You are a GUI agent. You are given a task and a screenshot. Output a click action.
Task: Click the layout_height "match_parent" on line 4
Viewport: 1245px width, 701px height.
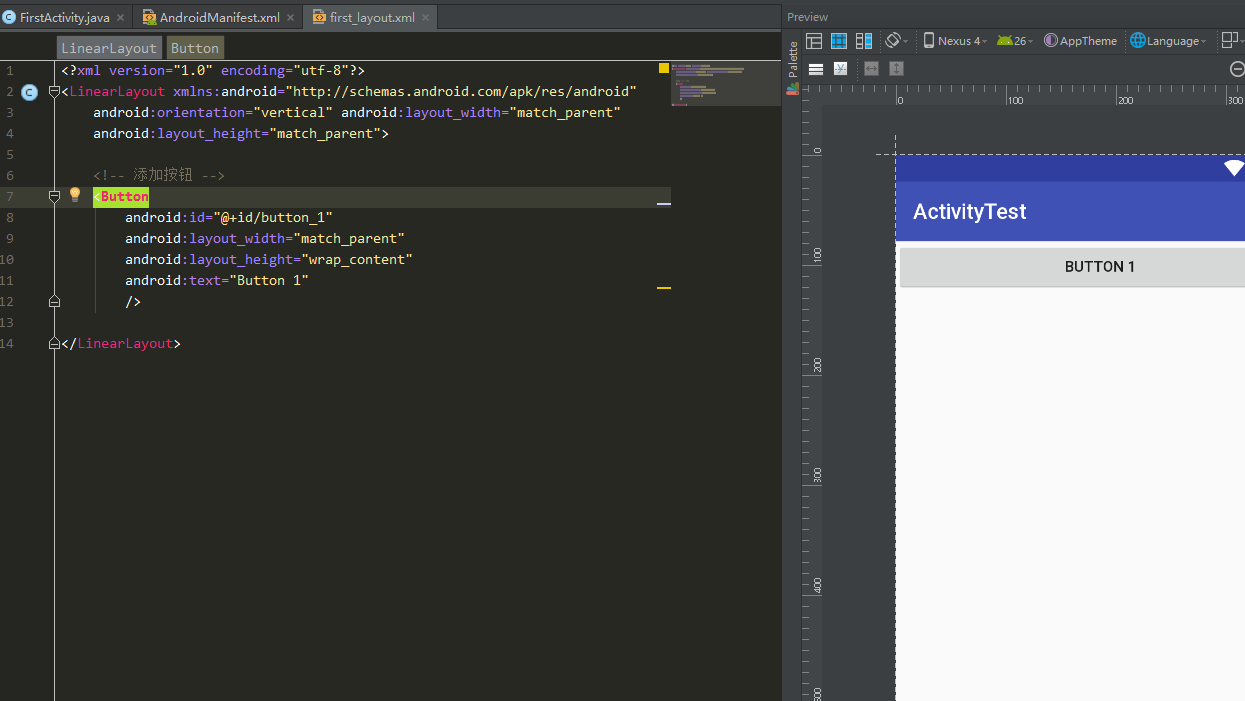(x=325, y=133)
